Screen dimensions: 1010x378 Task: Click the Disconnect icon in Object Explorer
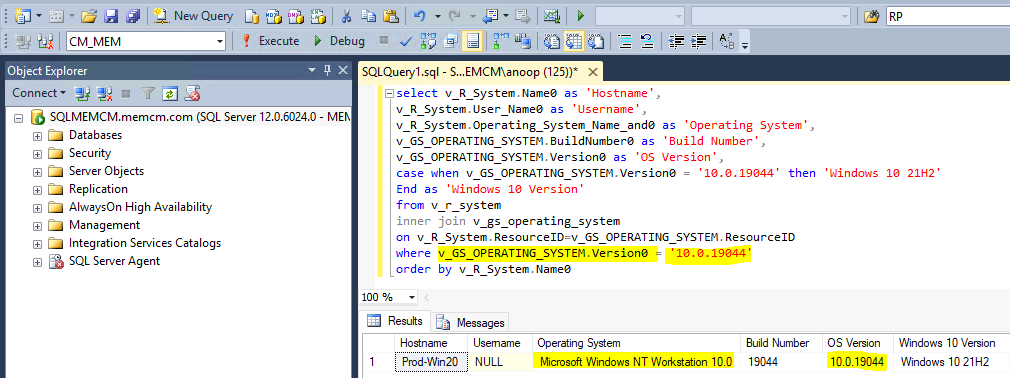(x=104, y=93)
